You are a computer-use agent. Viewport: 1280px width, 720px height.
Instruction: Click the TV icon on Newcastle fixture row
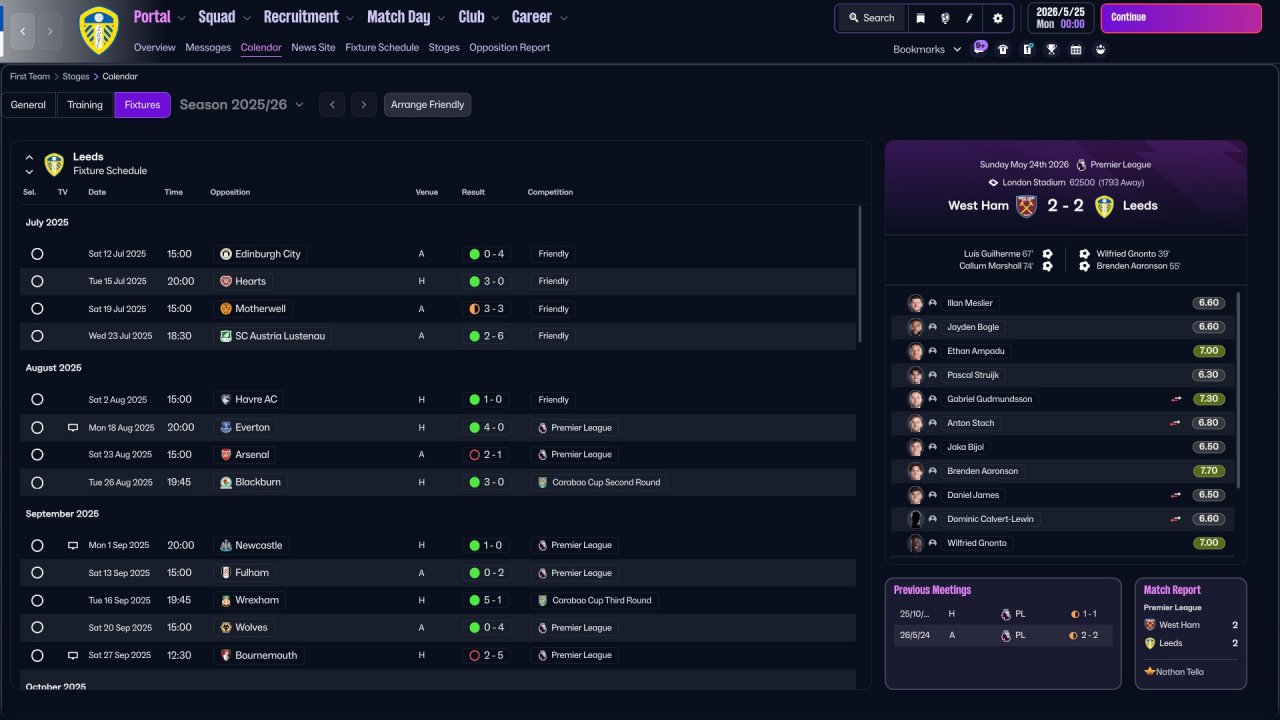(x=72, y=546)
